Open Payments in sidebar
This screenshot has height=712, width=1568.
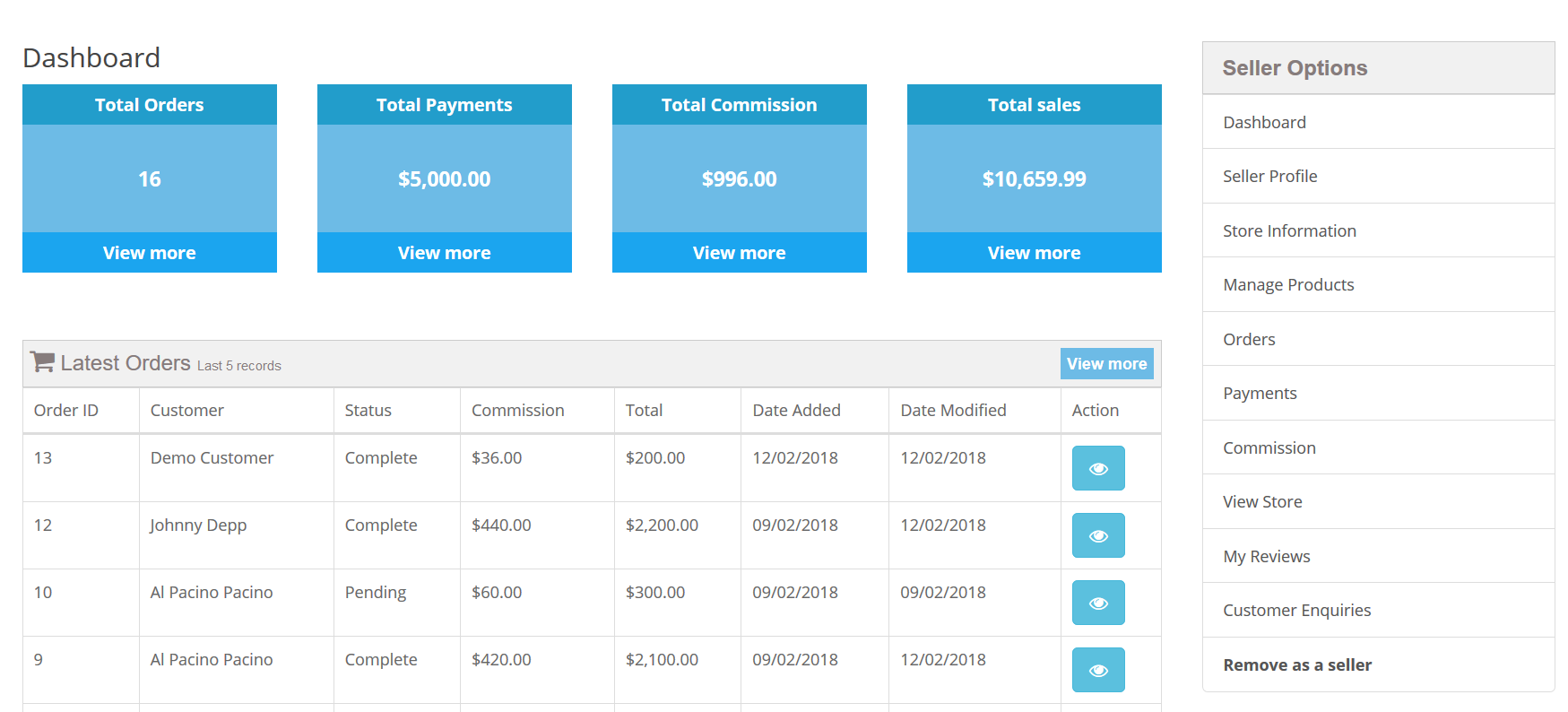(1379, 394)
